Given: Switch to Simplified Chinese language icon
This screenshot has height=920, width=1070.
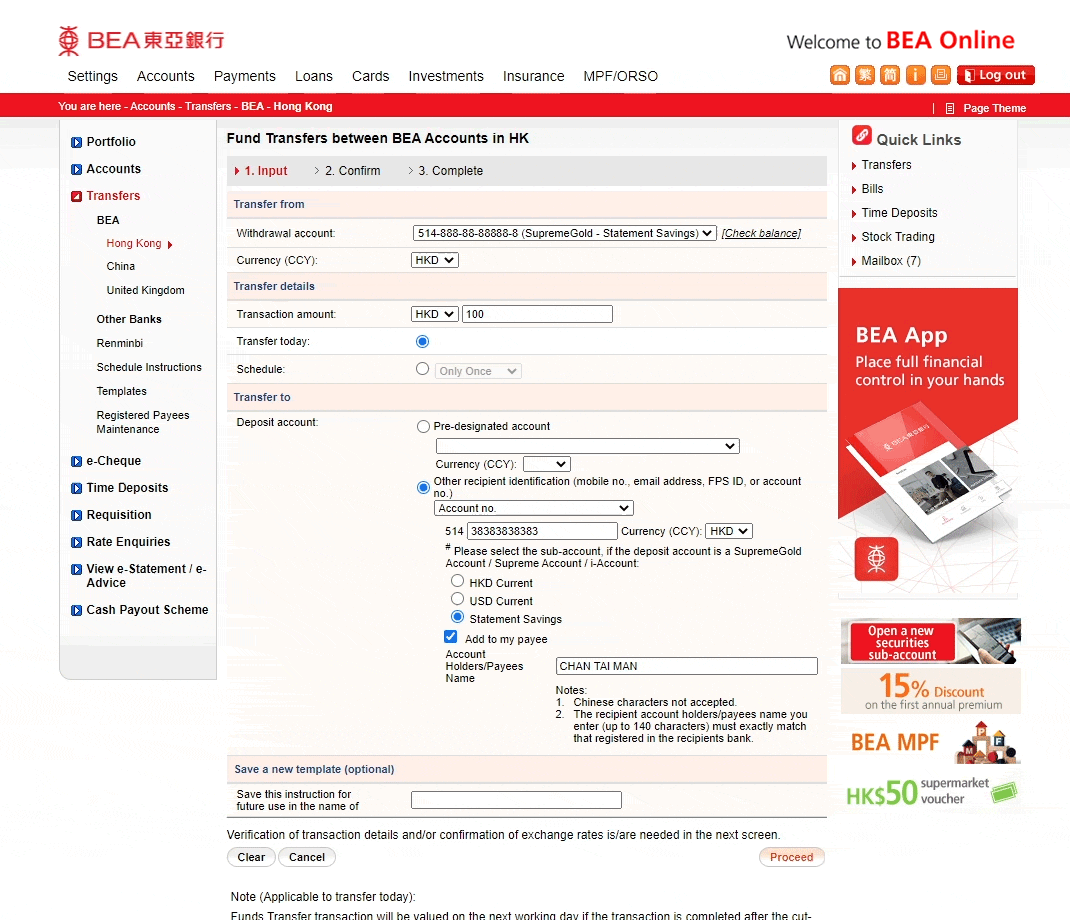Looking at the screenshot, I should point(890,75).
